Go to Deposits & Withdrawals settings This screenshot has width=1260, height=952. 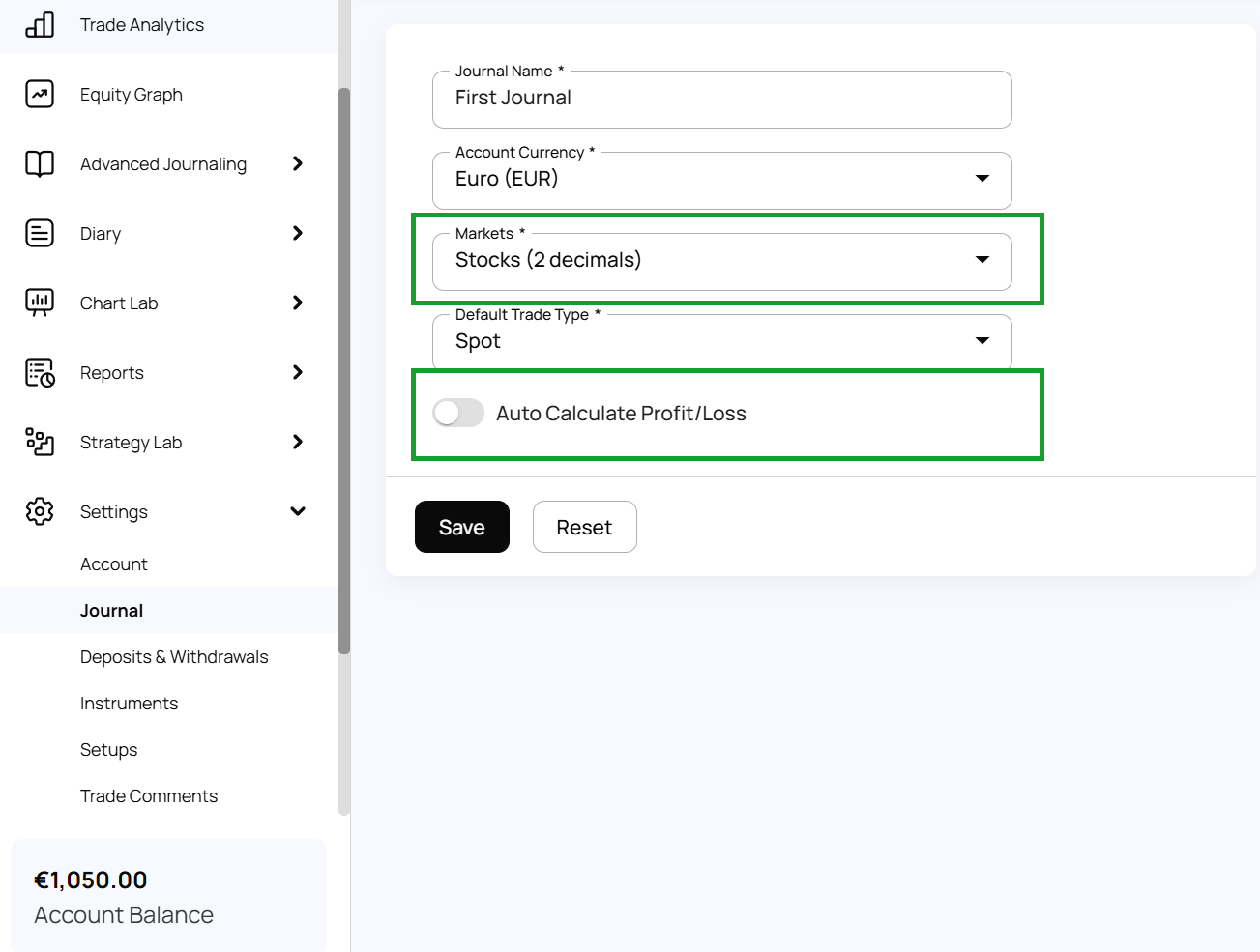pyautogui.click(x=174, y=657)
